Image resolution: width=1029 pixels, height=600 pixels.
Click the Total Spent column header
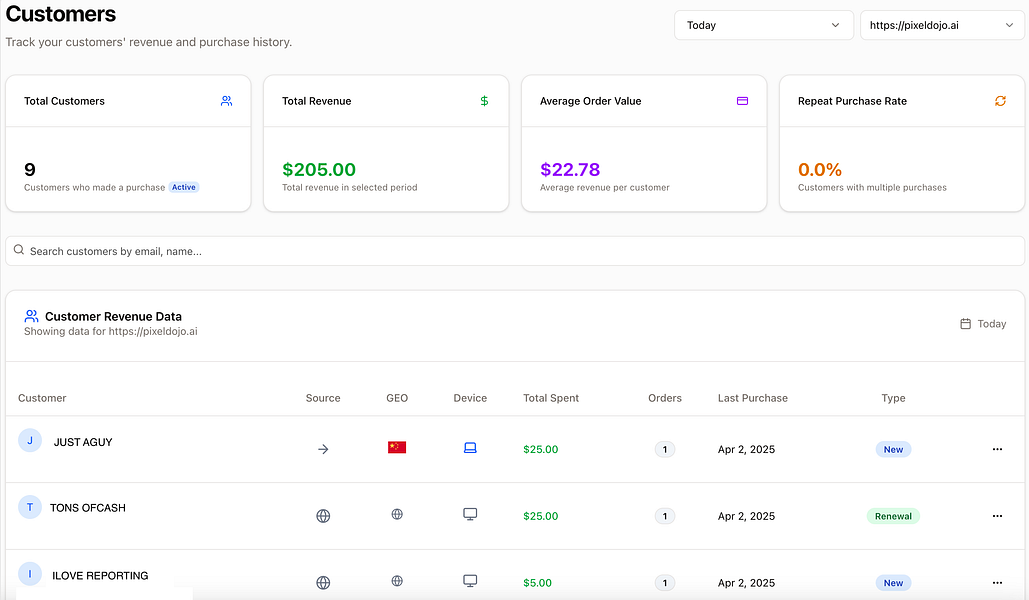click(x=551, y=398)
